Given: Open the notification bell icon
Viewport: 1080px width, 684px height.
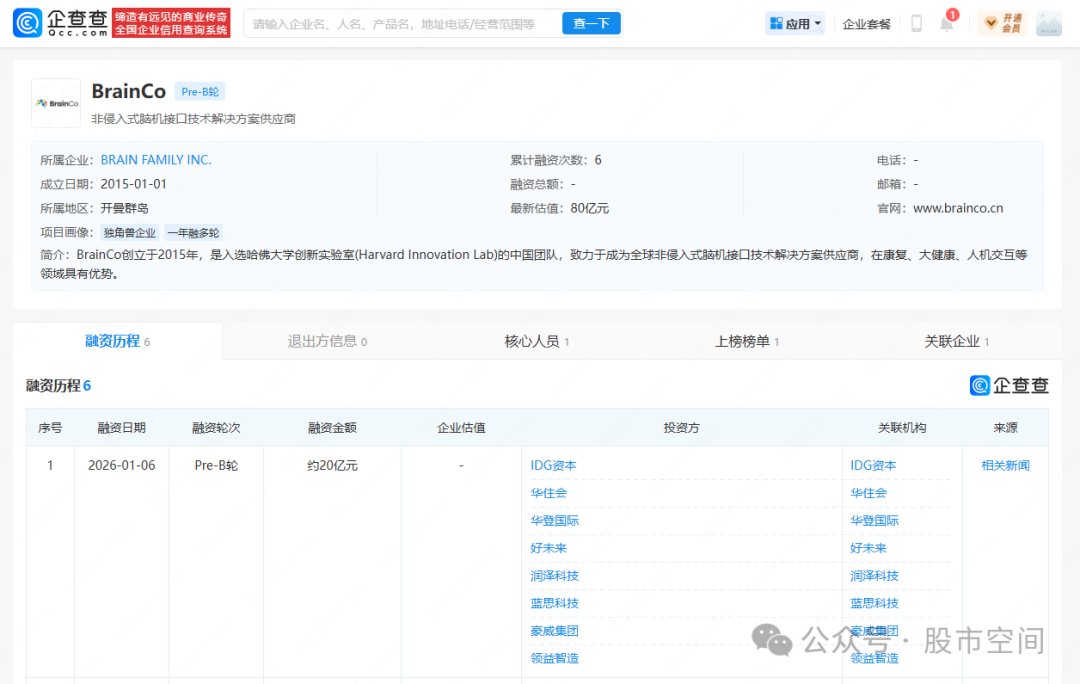Looking at the screenshot, I should 947,23.
